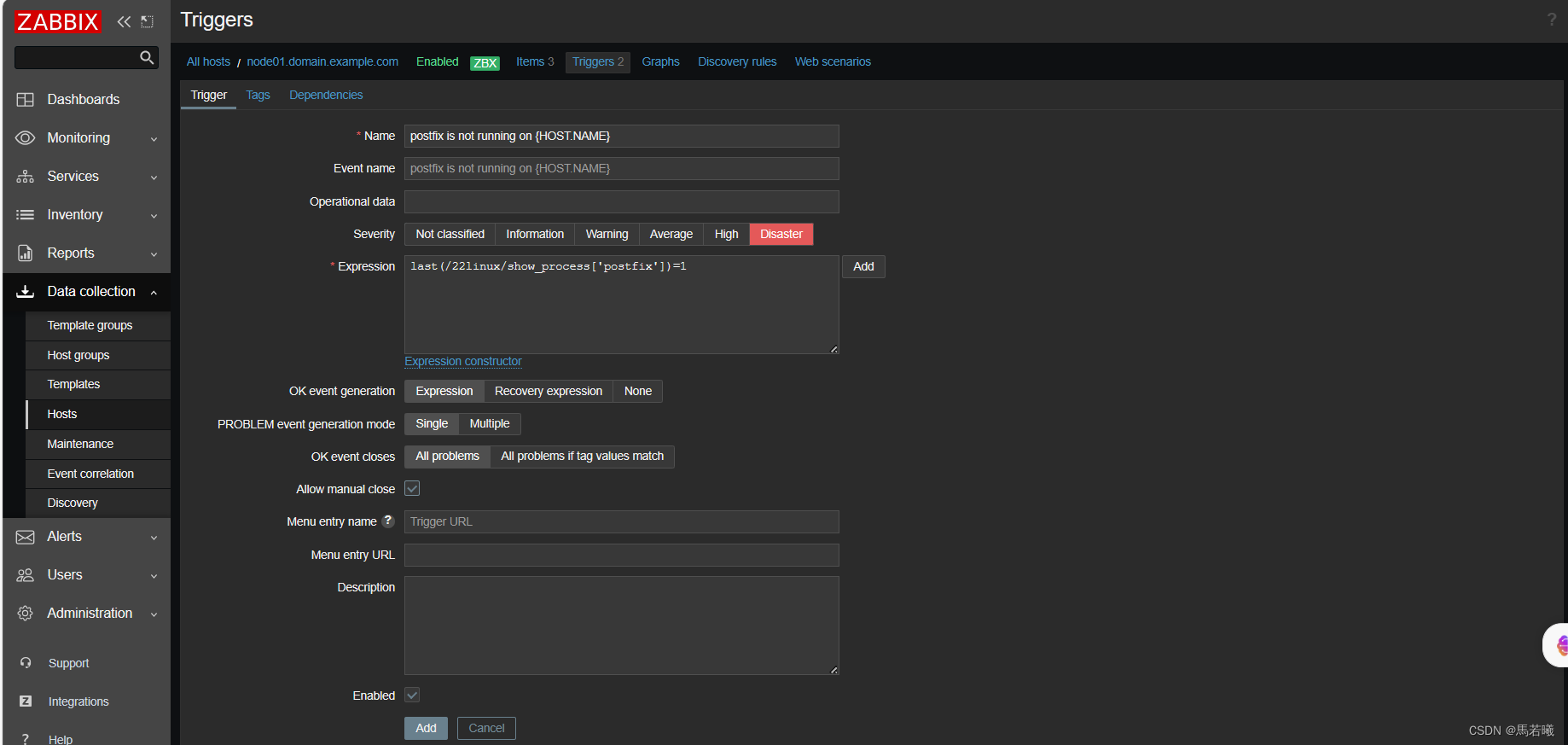Click the Zabbix logo

pos(58,21)
